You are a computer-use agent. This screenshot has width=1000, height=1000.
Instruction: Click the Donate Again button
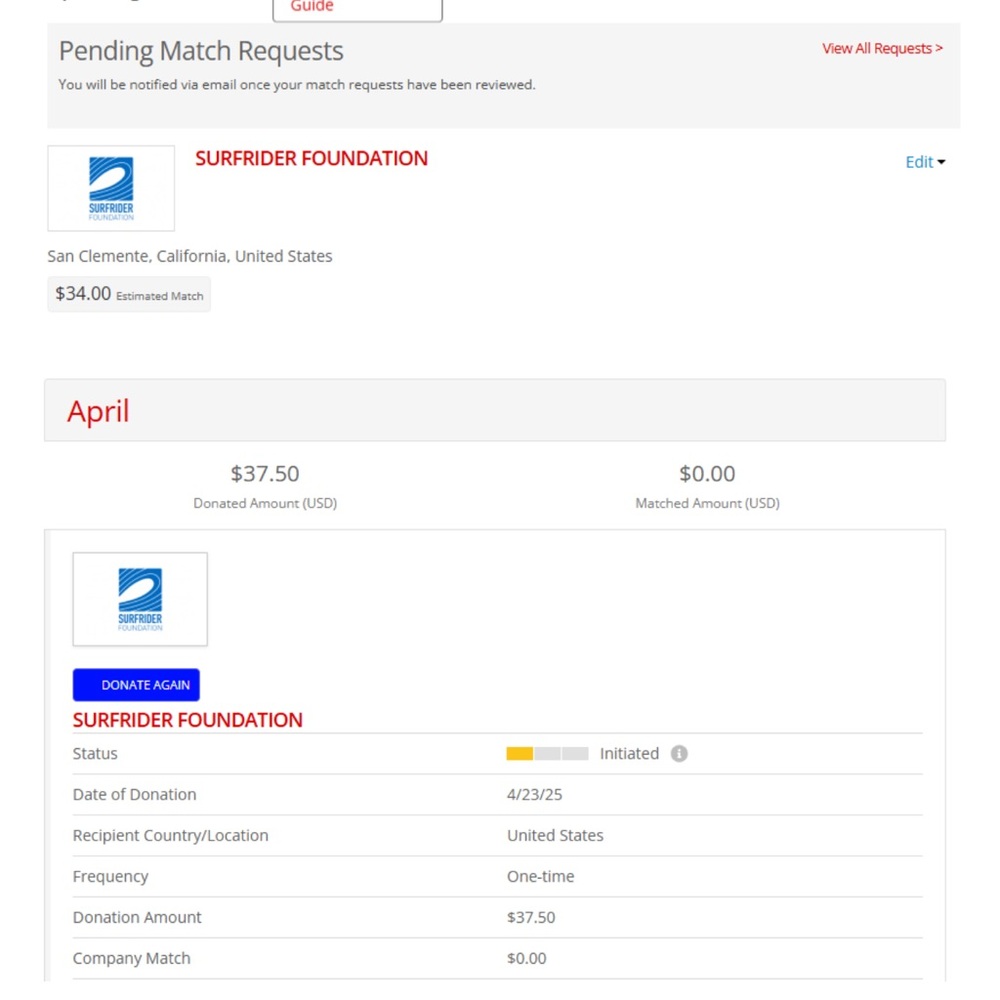tap(136, 684)
